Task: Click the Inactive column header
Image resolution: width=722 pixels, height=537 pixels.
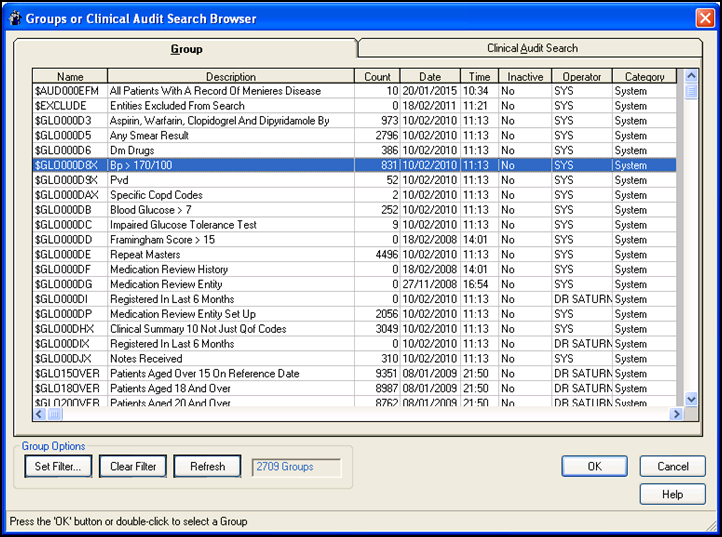Action: [525, 77]
